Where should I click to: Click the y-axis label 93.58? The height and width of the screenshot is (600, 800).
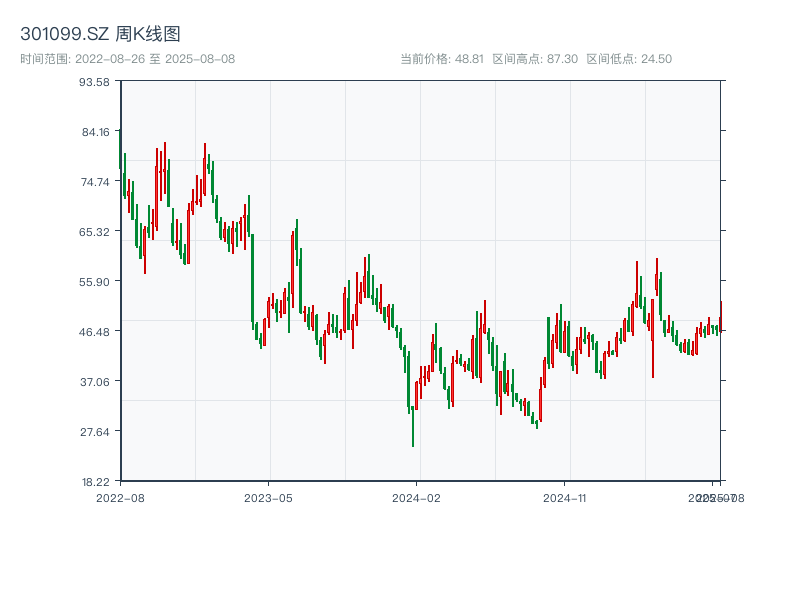coord(94,82)
